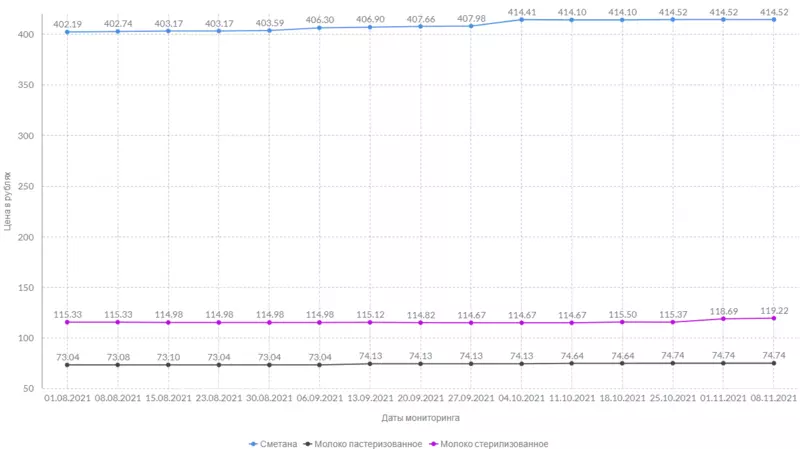Click the Даты мониторинга axis title
Viewport: 800px width, 449px height.
click(418, 417)
